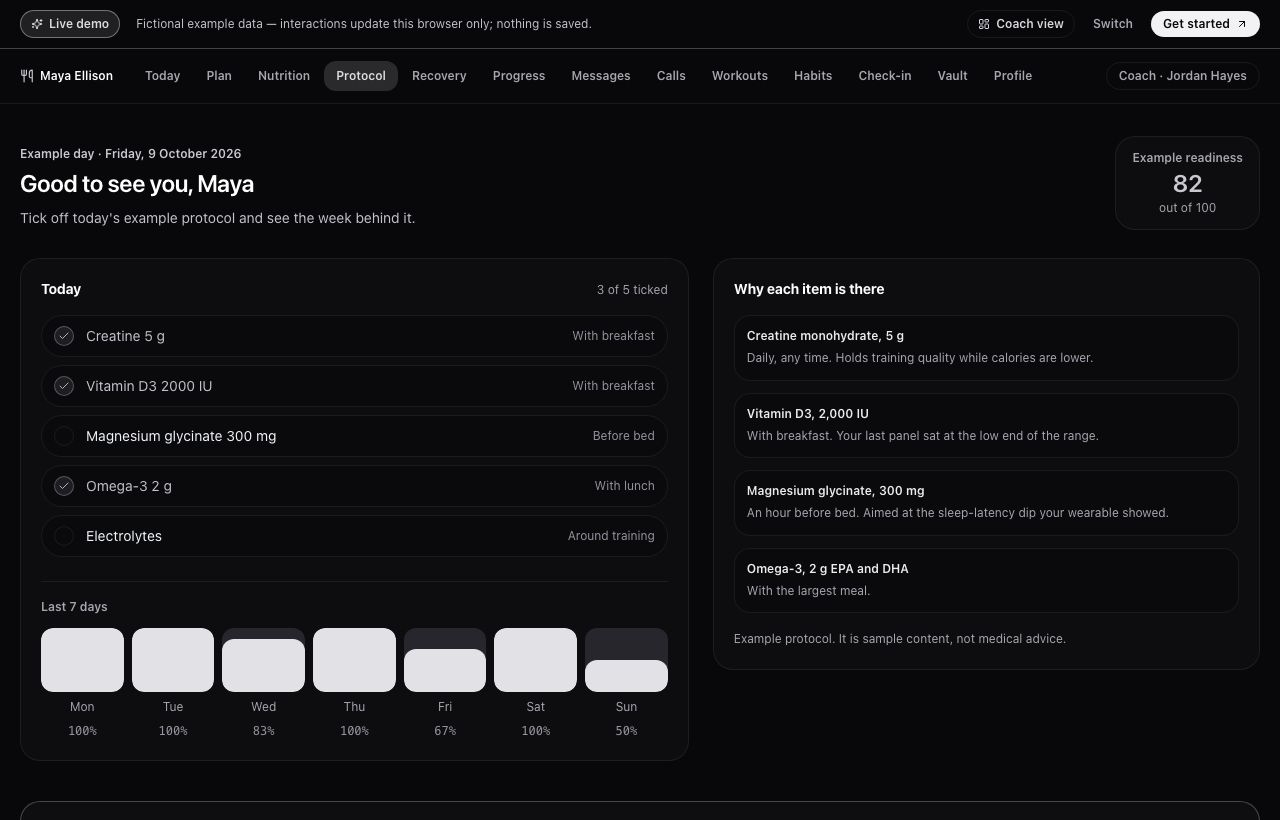Open the Vault tab
The height and width of the screenshot is (820, 1280).
coord(953,76)
